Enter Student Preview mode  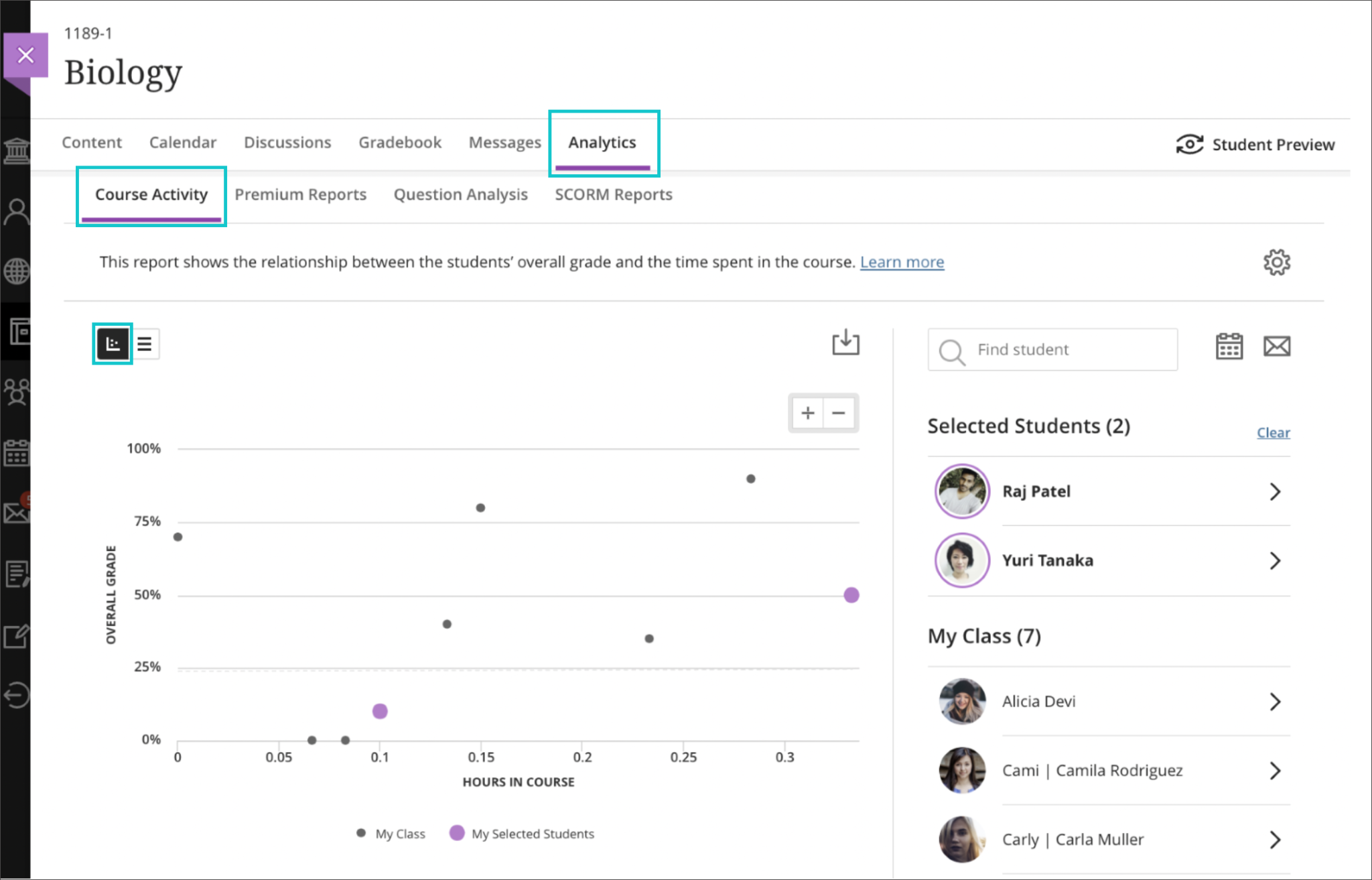[1256, 144]
